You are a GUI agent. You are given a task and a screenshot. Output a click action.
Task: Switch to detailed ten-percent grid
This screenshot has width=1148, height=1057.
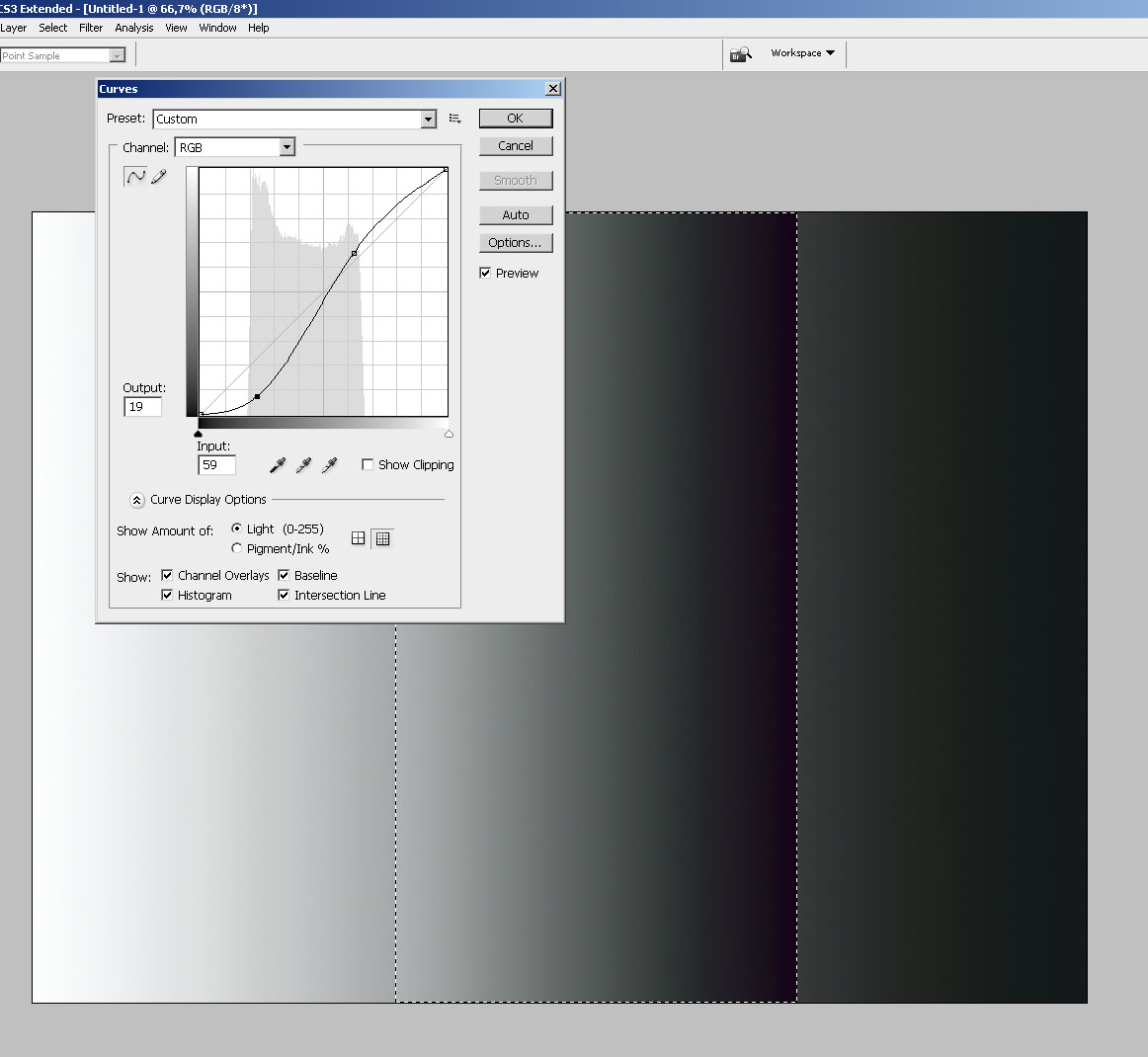click(383, 538)
